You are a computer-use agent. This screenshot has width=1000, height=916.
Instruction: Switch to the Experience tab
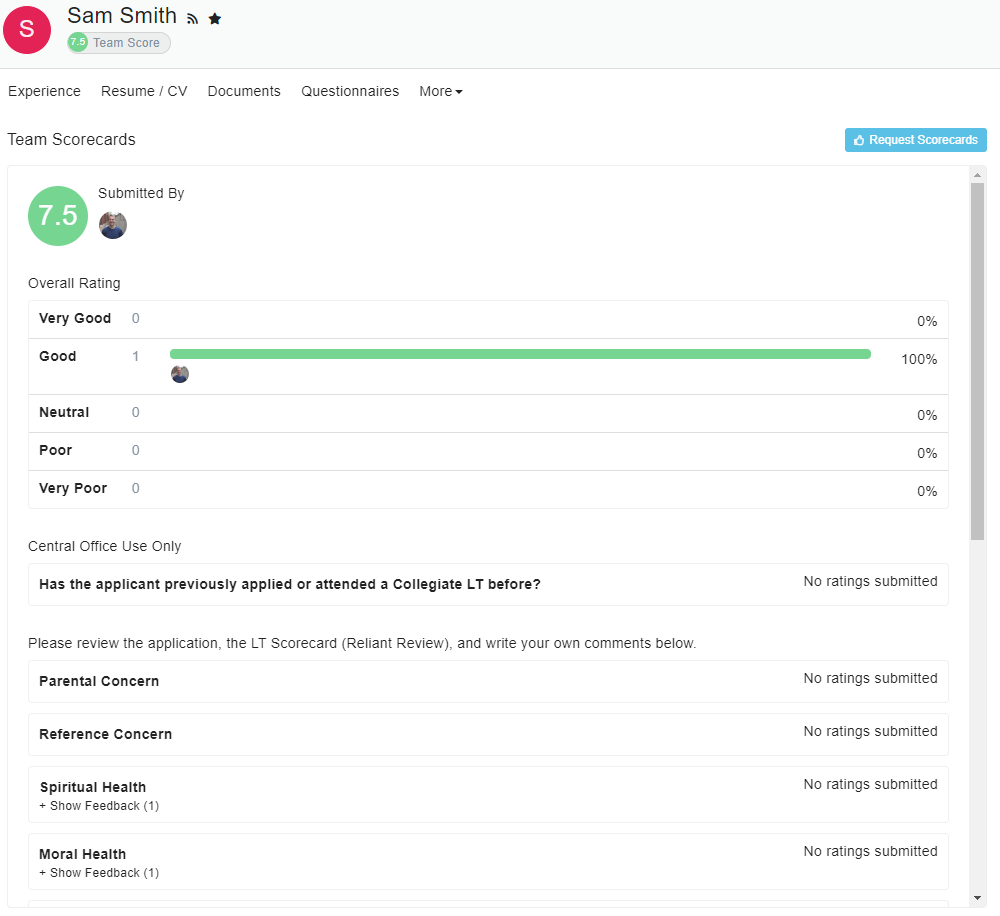point(44,92)
